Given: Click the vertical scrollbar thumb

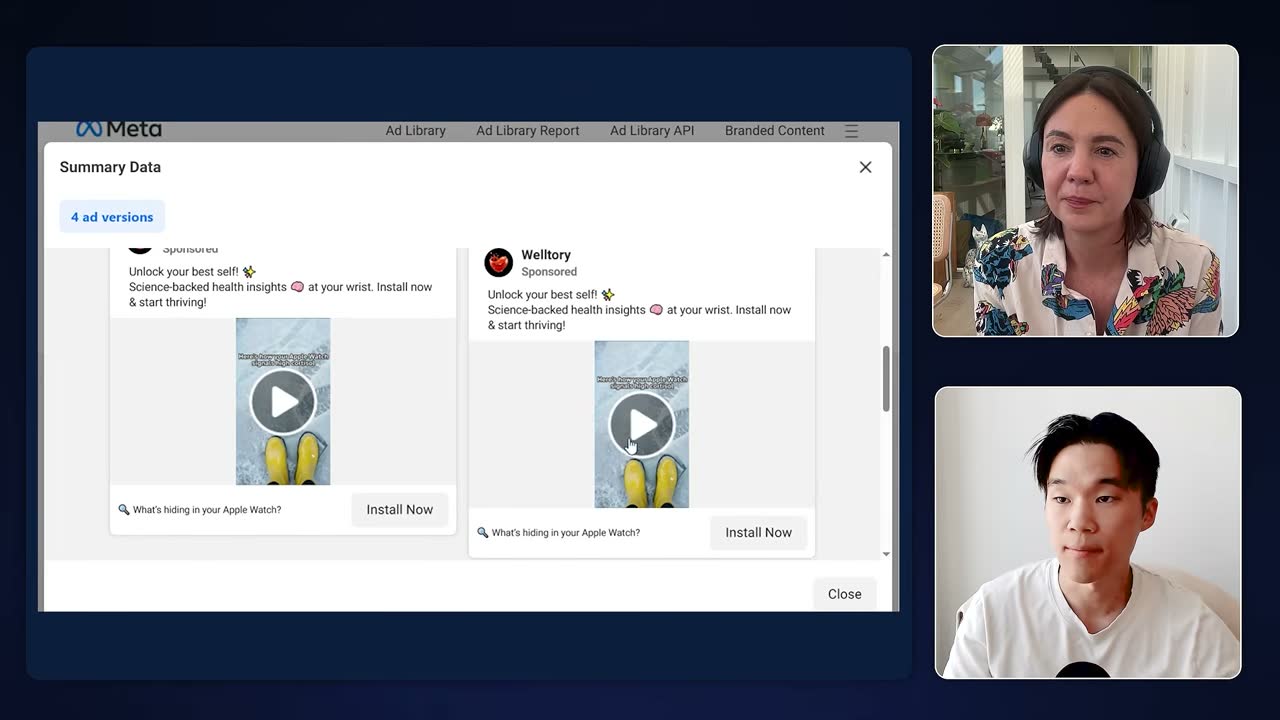Looking at the screenshot, I should point(886,379).
